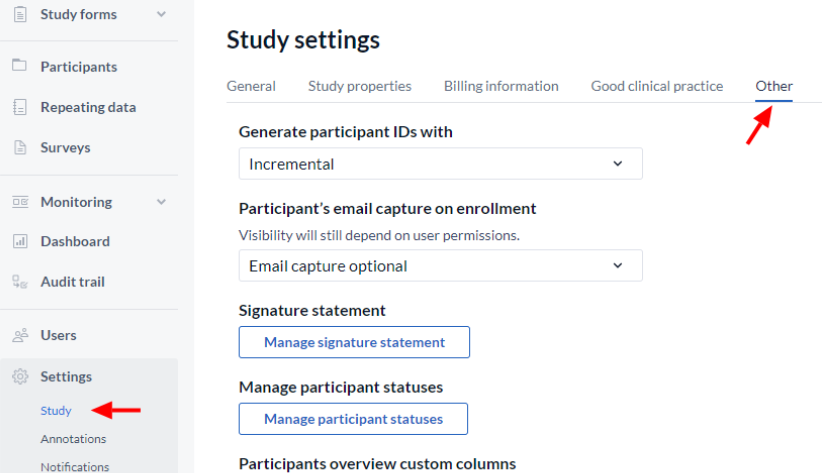This screenshot has width=822, height=473.
Task: Open the Email capture optional dropdown
Action: pos(440,265)
